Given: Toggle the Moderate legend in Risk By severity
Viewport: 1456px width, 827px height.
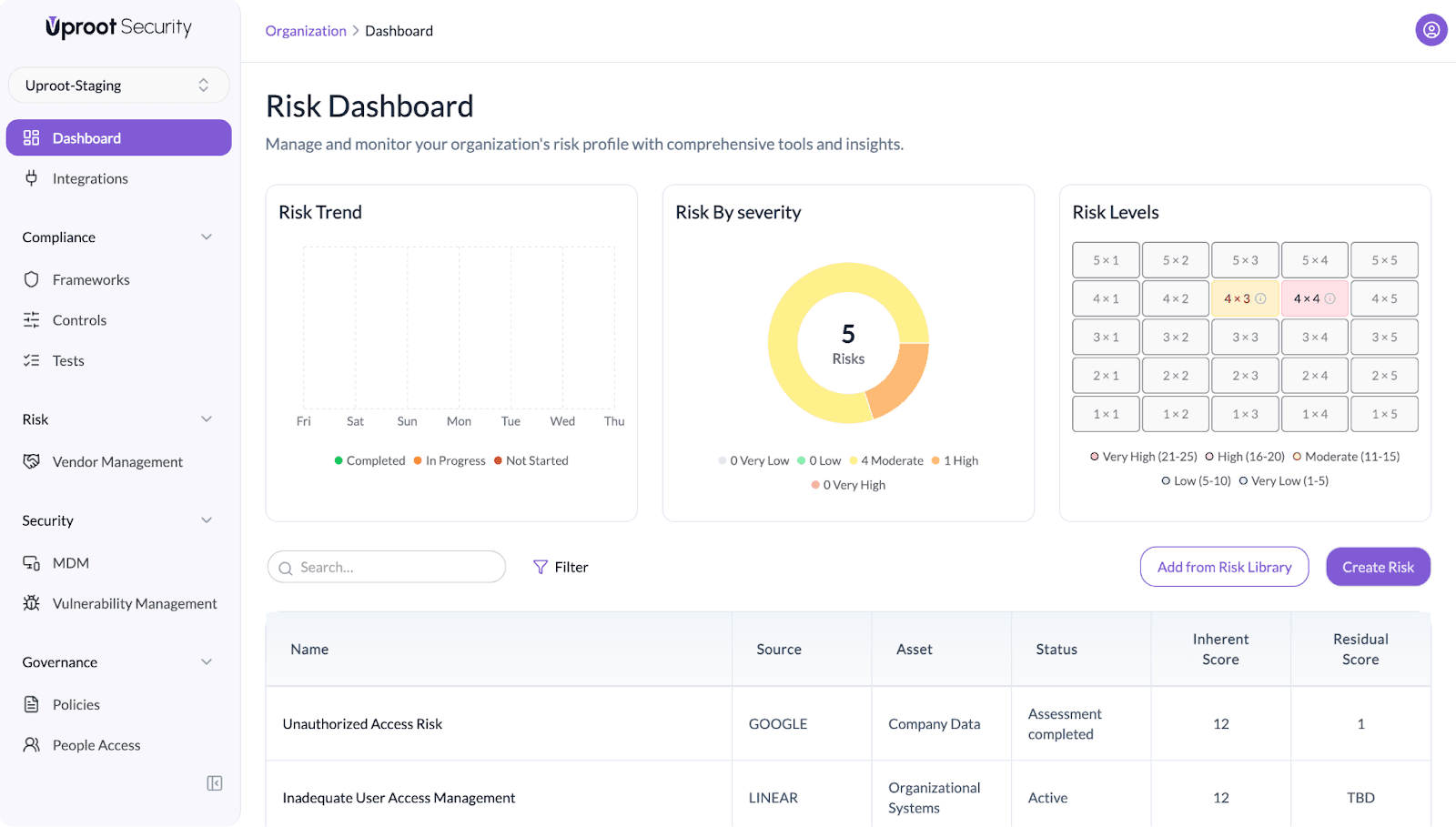Looking at the screenshot, I should coord(886,460).
